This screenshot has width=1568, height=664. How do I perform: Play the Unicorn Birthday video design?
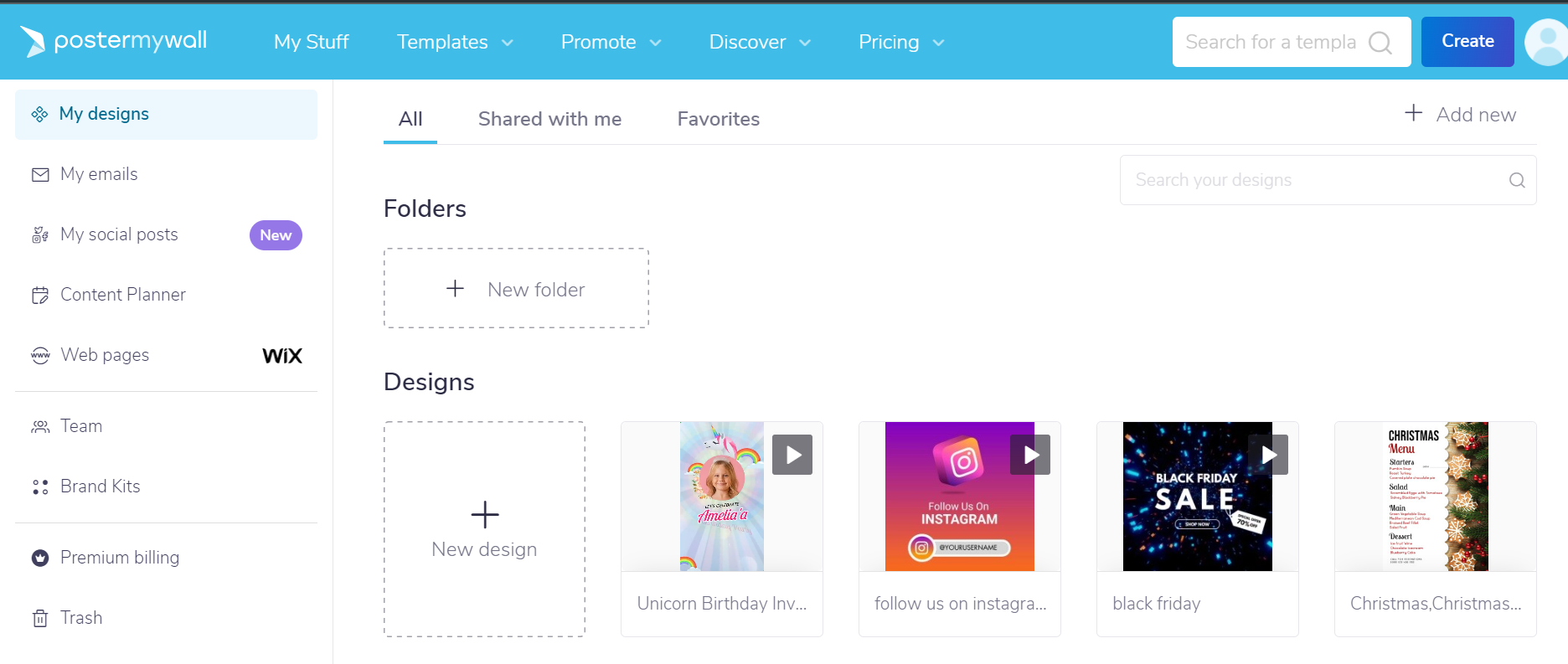pyautogui.click(x=792, y=455)
